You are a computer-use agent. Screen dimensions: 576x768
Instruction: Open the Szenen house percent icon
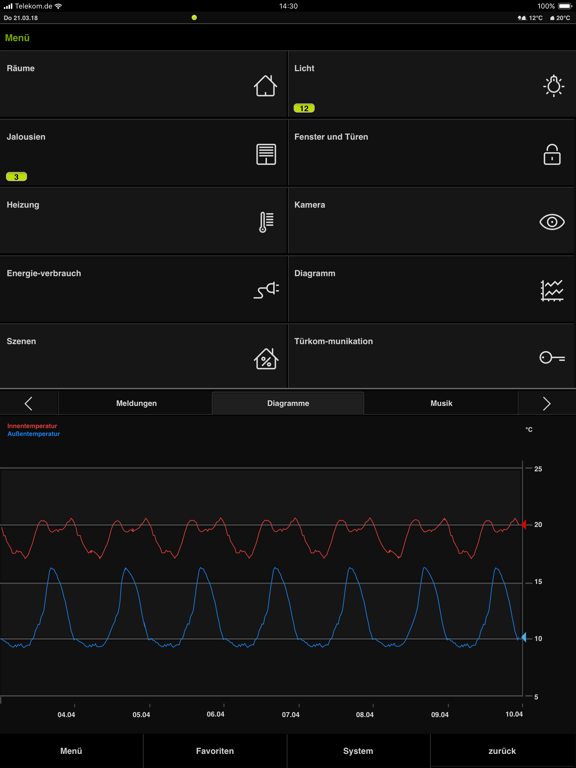pyautogui.click(x=266, y=359)
